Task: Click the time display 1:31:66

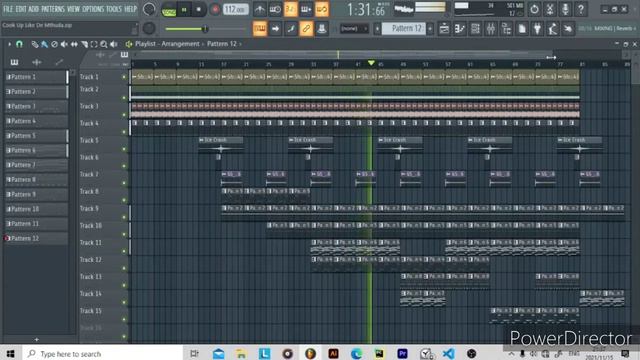Action: [366, 9]
